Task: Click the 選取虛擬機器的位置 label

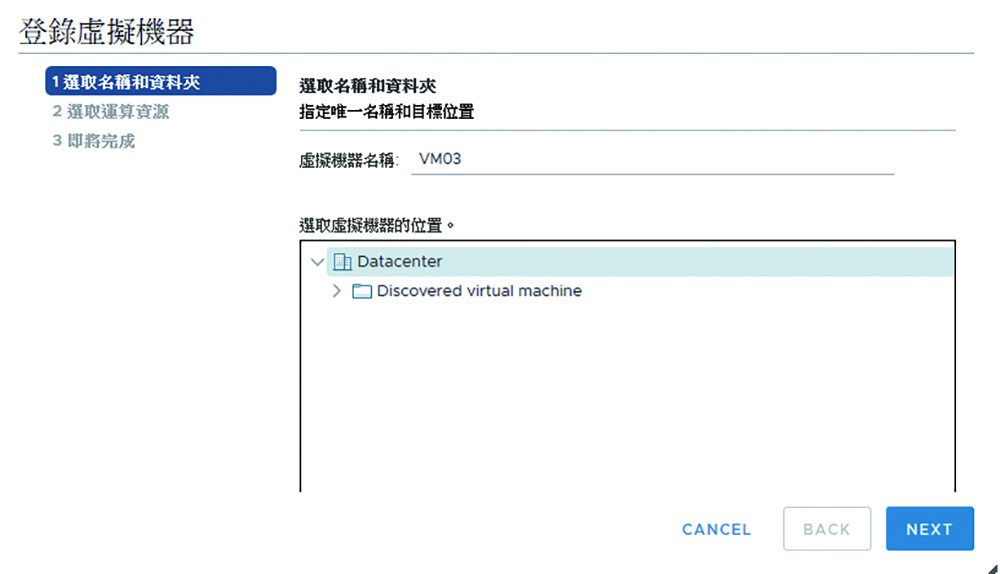Action: click(x=376, y=225)
